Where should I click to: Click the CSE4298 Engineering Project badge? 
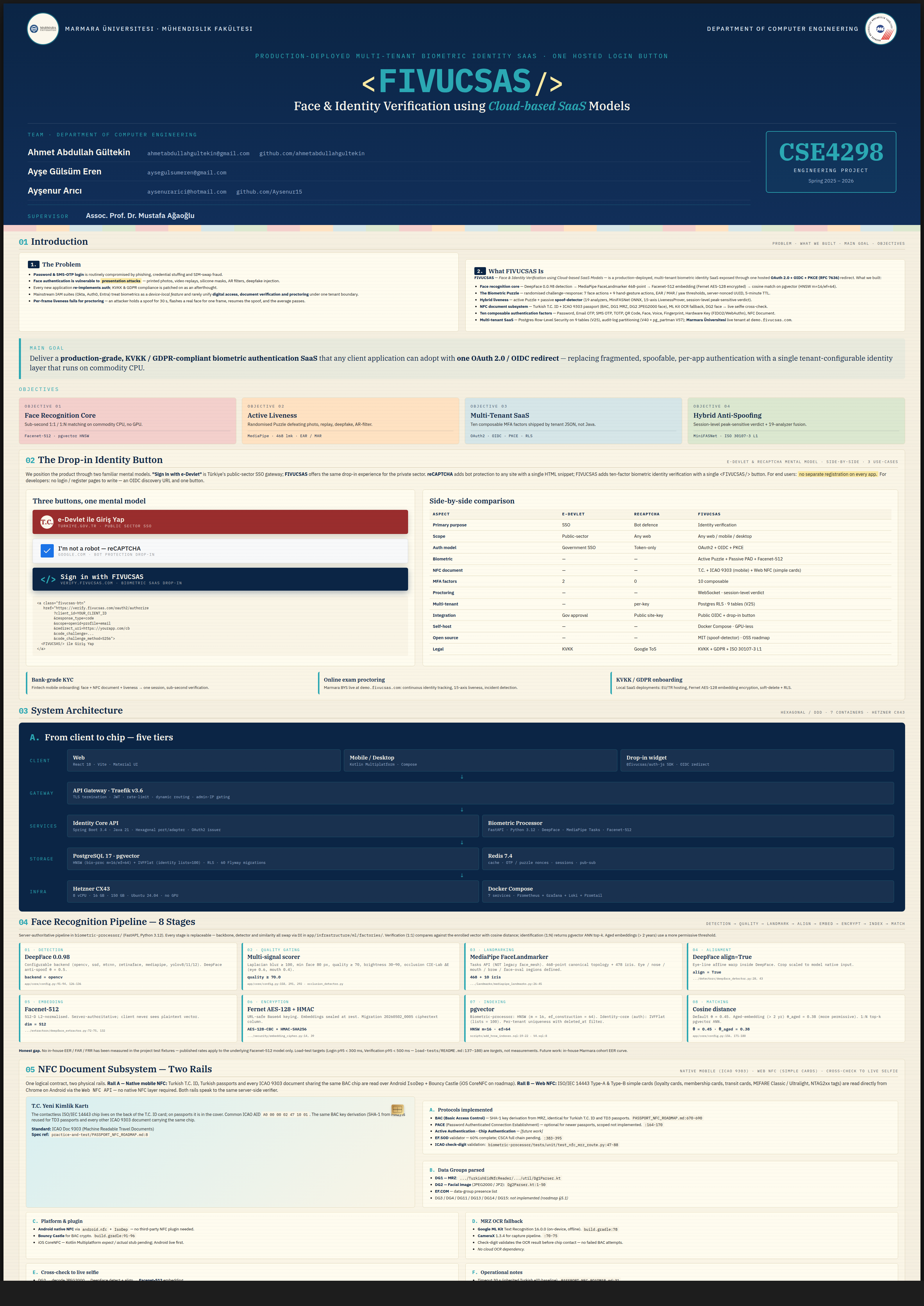[x=831, y=162]
